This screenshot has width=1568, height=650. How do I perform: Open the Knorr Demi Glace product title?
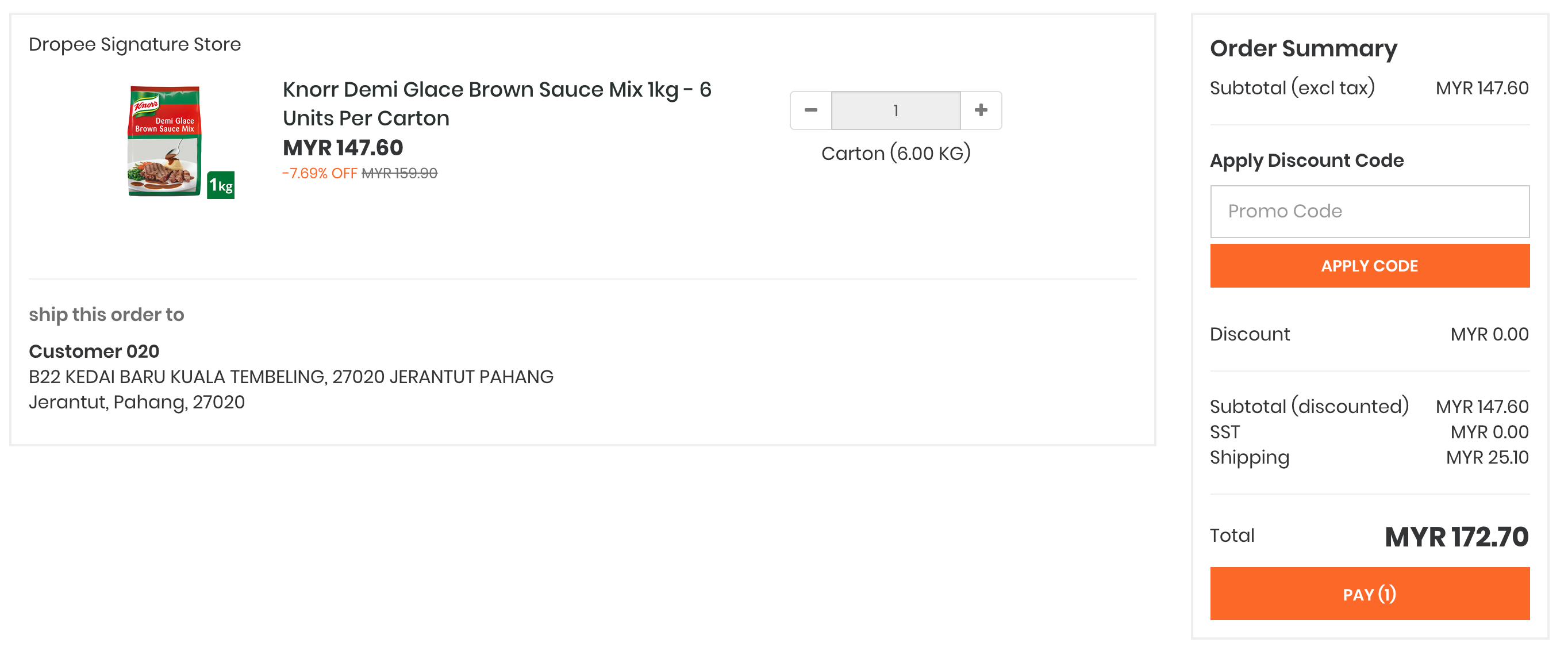tap(497, 104)
